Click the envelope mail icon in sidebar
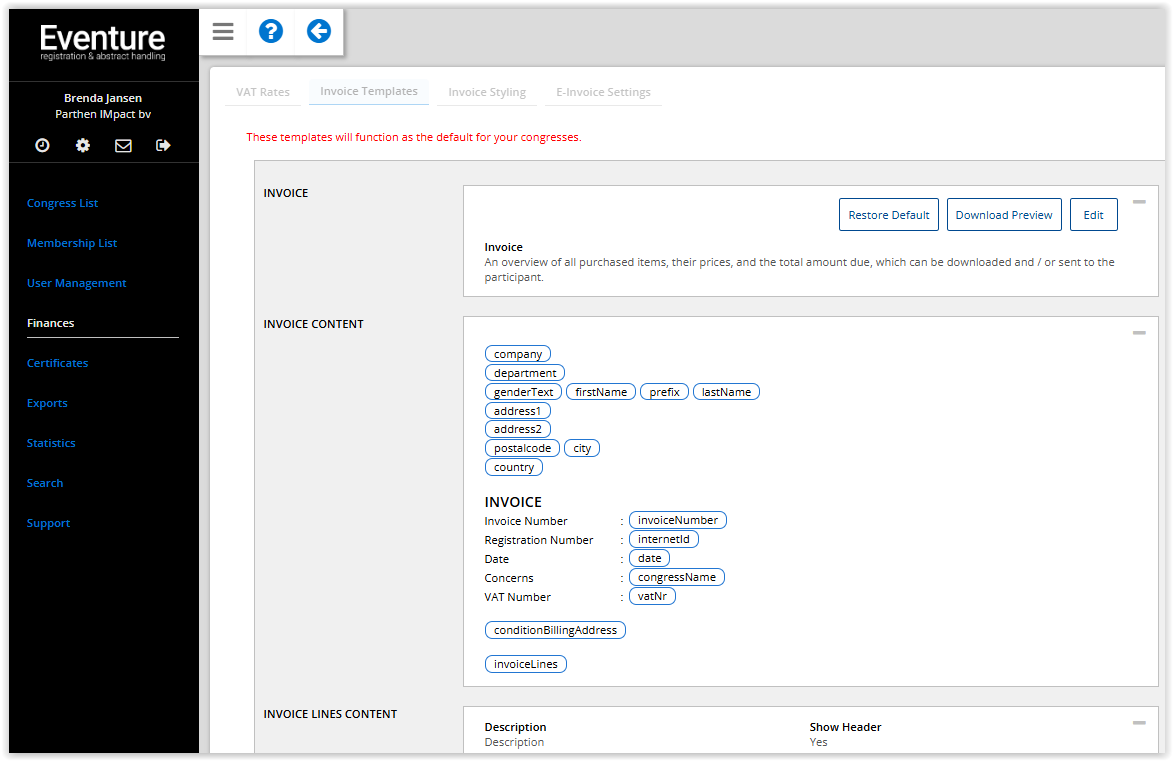Screen dimensions: 1173x761 (123, 145)
